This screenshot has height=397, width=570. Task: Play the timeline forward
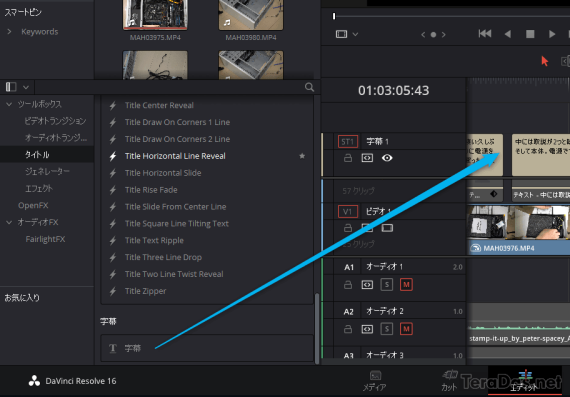552,34
